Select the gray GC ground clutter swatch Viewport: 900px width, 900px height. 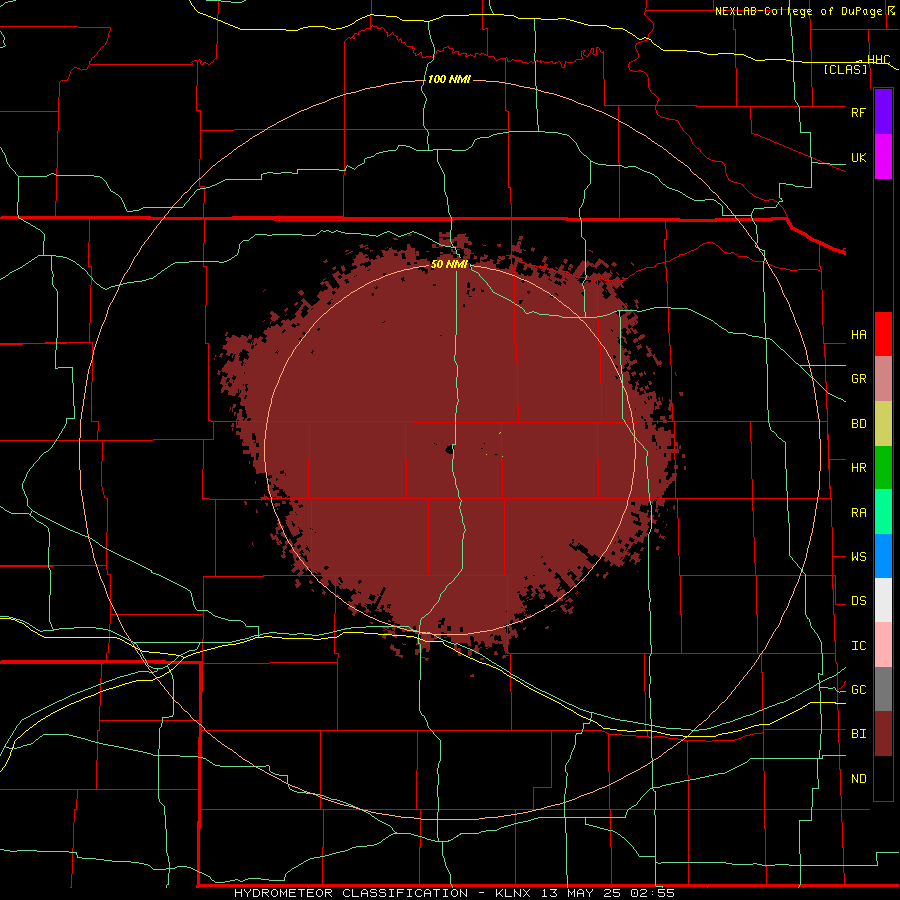coord(883,689)
